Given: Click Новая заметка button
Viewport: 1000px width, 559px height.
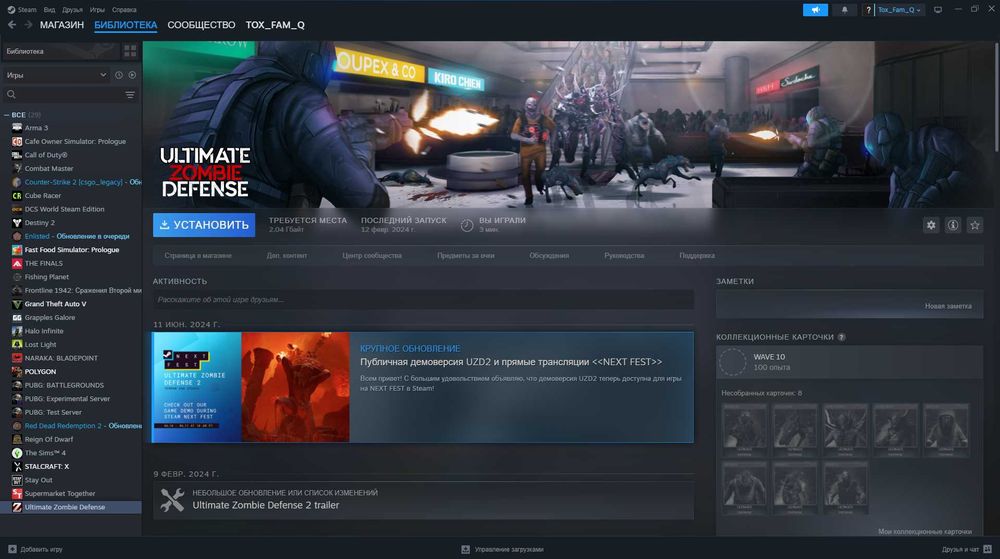Looking at the screenshot, I should (x=948, y=306).
